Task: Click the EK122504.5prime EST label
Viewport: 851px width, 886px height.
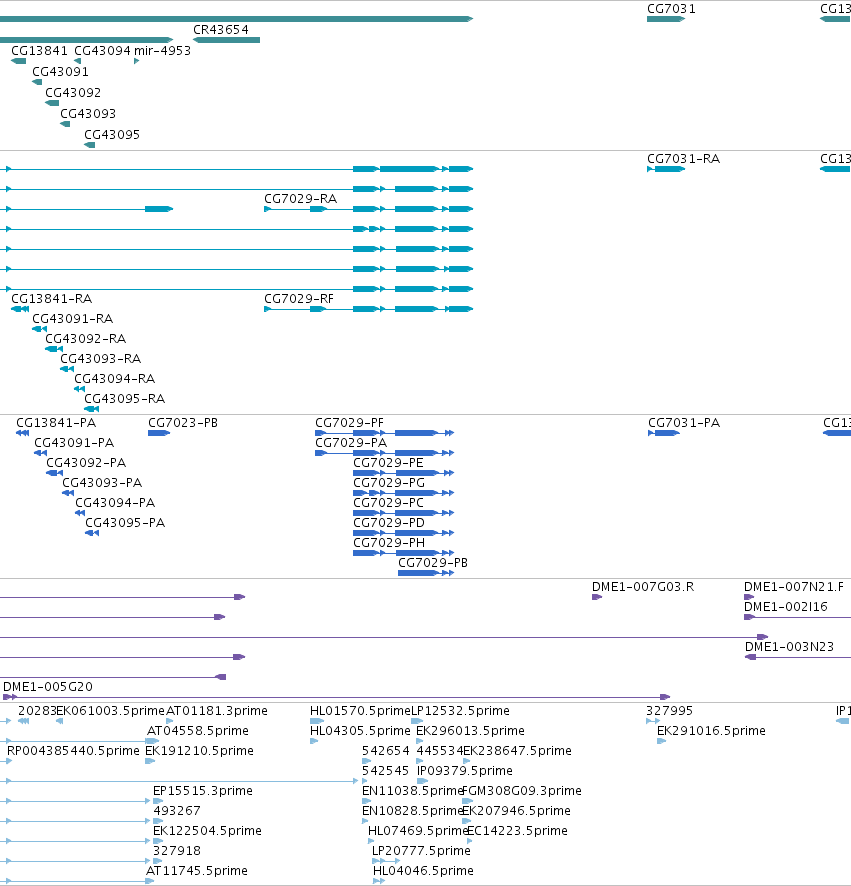Action: click(207, 831)
